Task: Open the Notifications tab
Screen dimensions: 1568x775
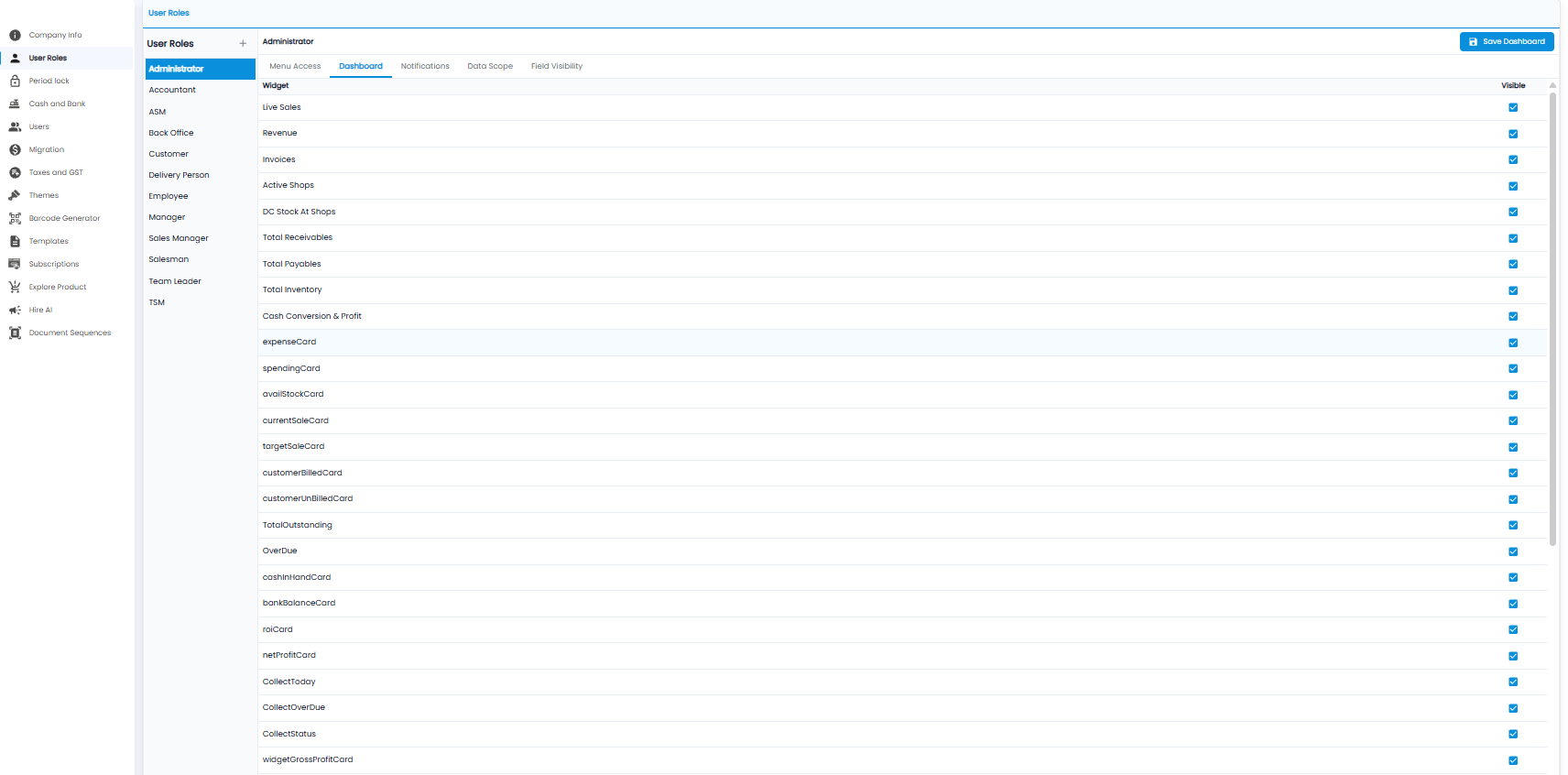Action: tap(425, 66)
